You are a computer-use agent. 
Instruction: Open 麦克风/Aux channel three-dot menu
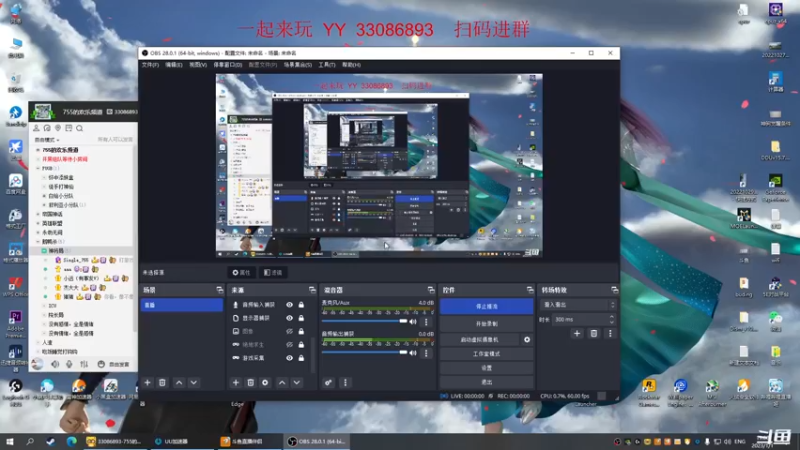coord(427,322)
